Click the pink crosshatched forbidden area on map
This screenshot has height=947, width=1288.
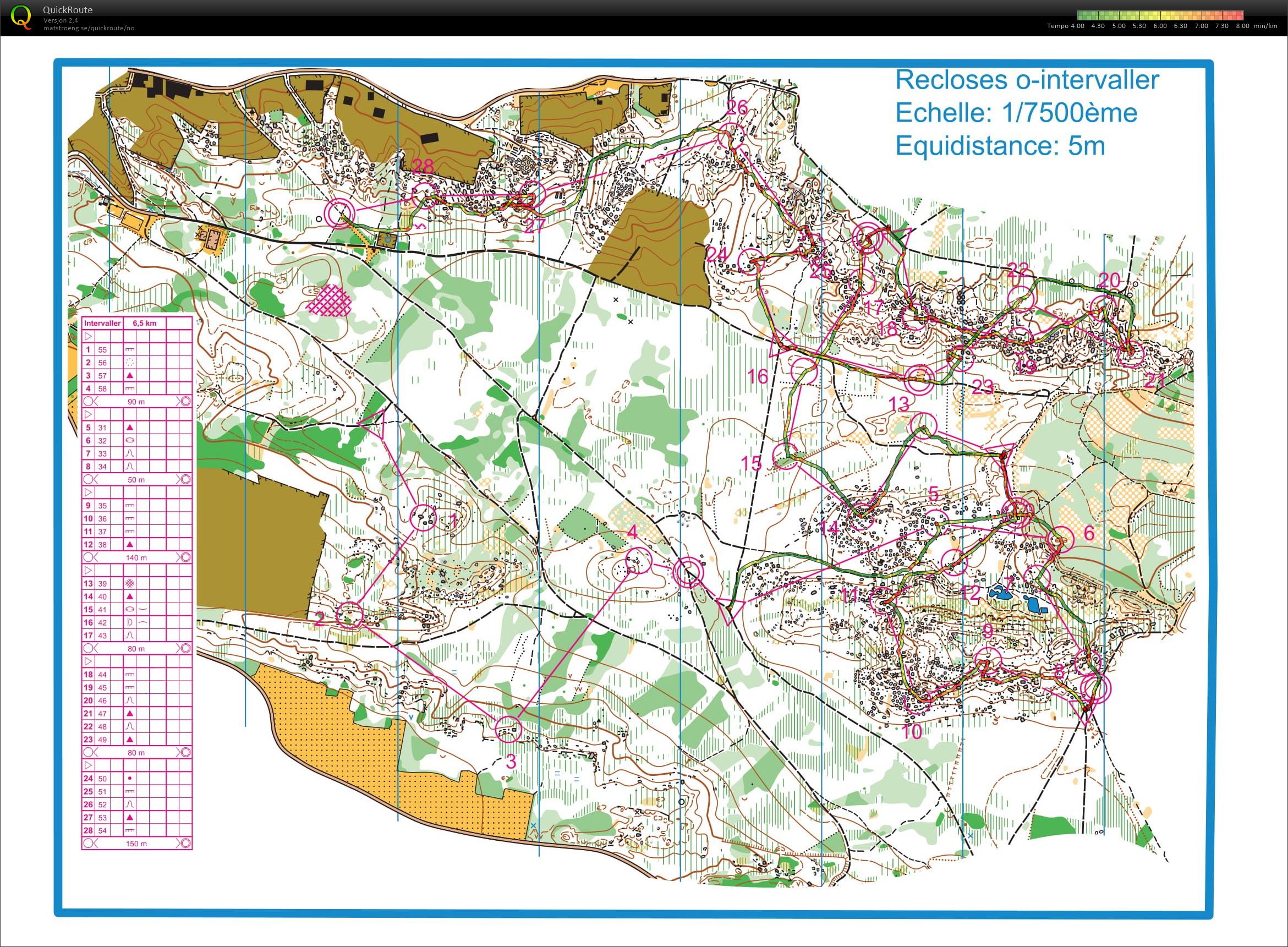click(330, 300)
